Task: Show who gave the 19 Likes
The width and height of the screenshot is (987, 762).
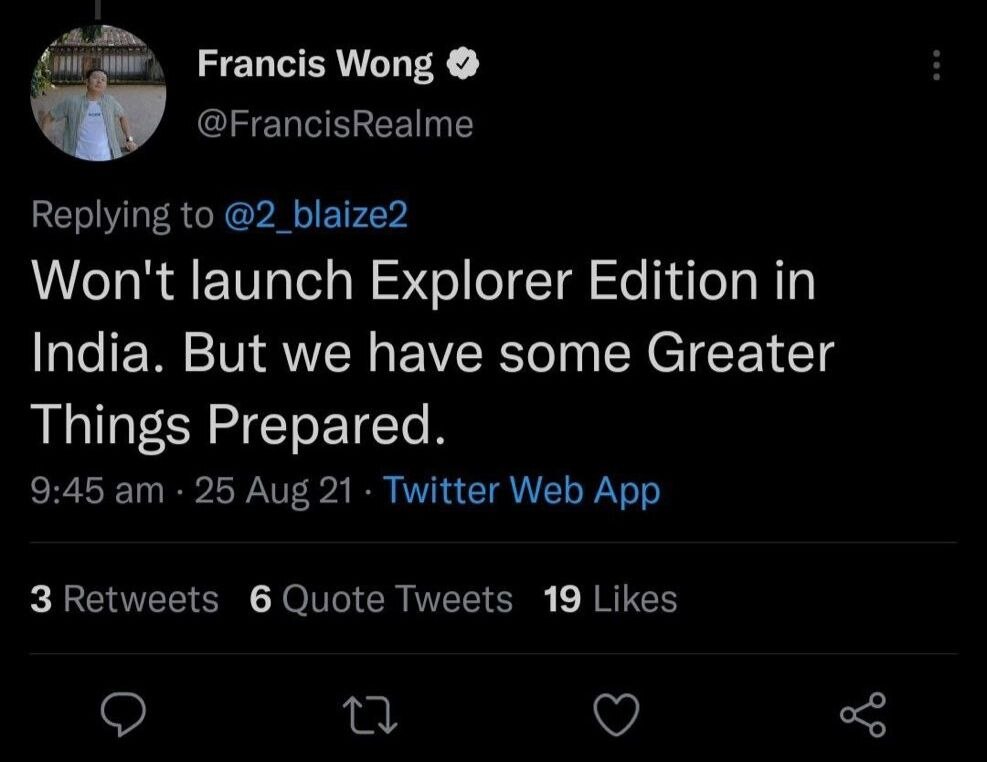Action: click(x=610, y=599)
